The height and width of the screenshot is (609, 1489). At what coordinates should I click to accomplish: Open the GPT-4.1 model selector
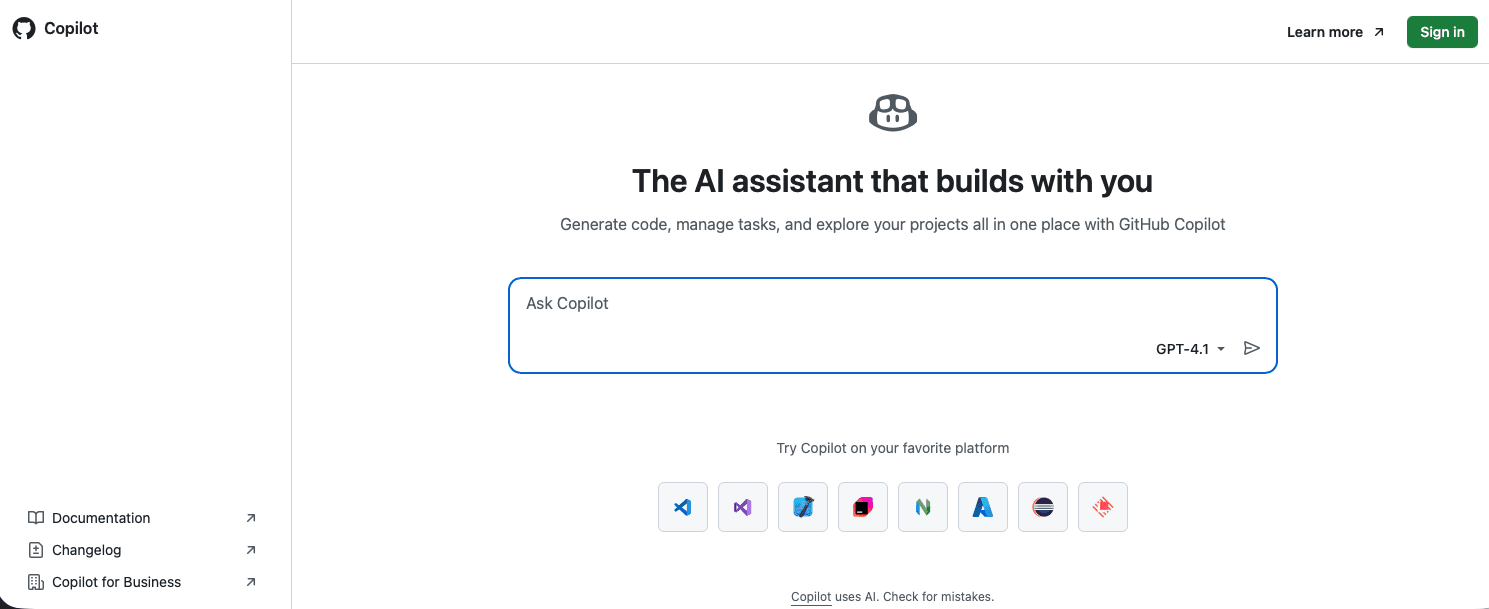(x=1189, y=348)
